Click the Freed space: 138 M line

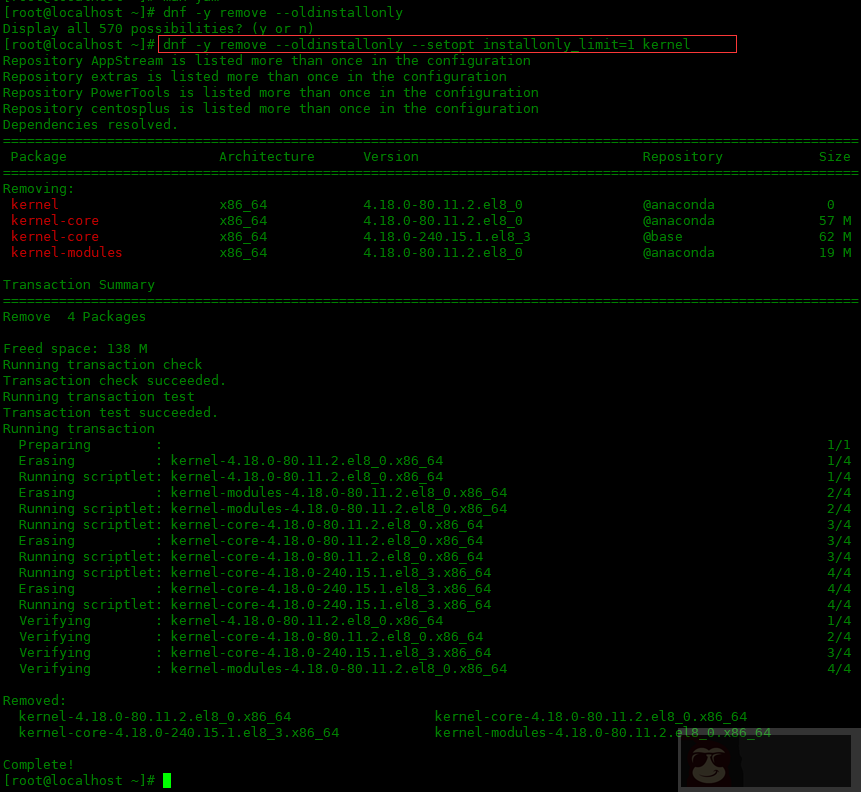pyautogui.click(x=75, y=349)
